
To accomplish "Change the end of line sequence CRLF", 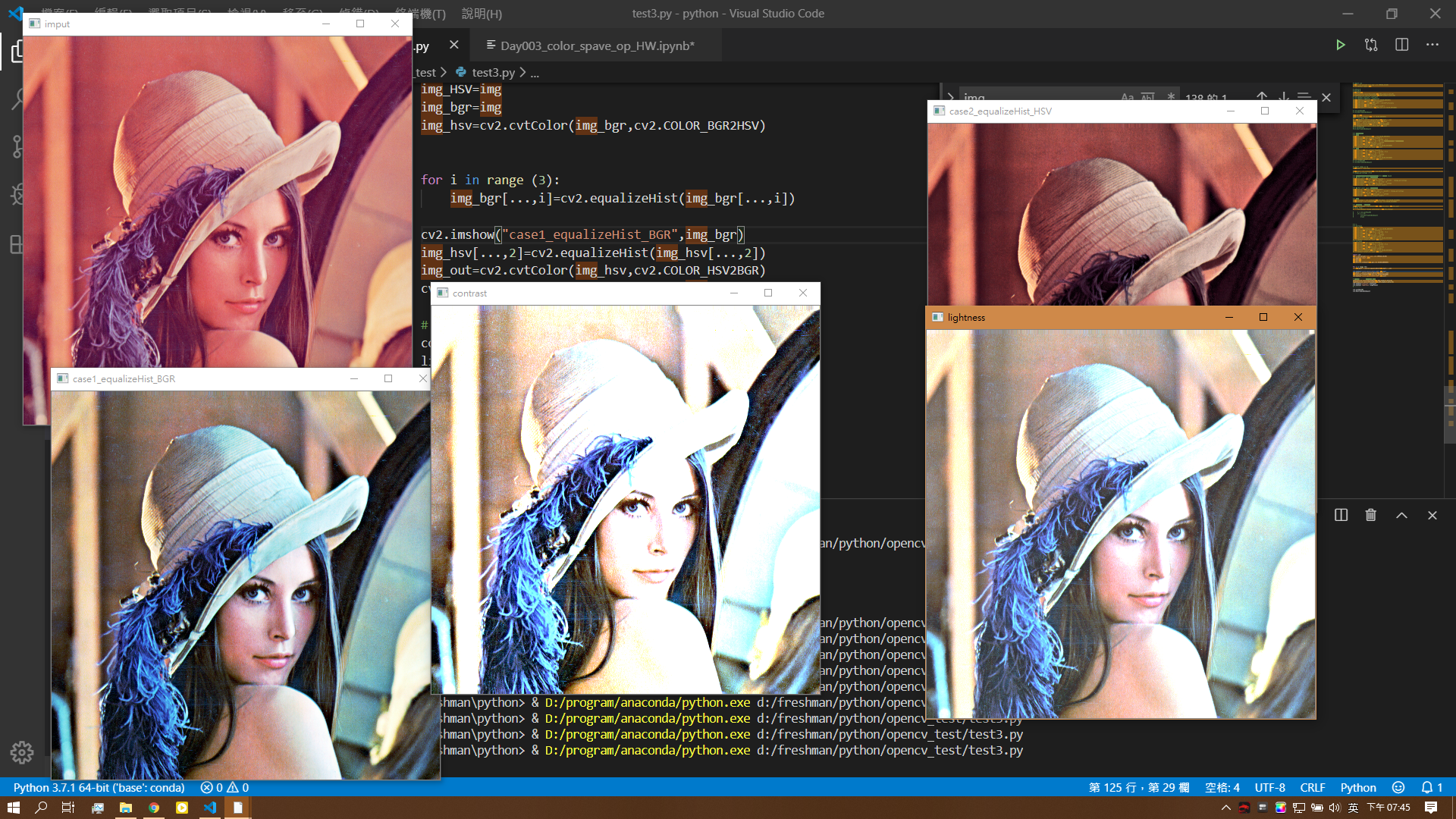I will pos(1313,787).
